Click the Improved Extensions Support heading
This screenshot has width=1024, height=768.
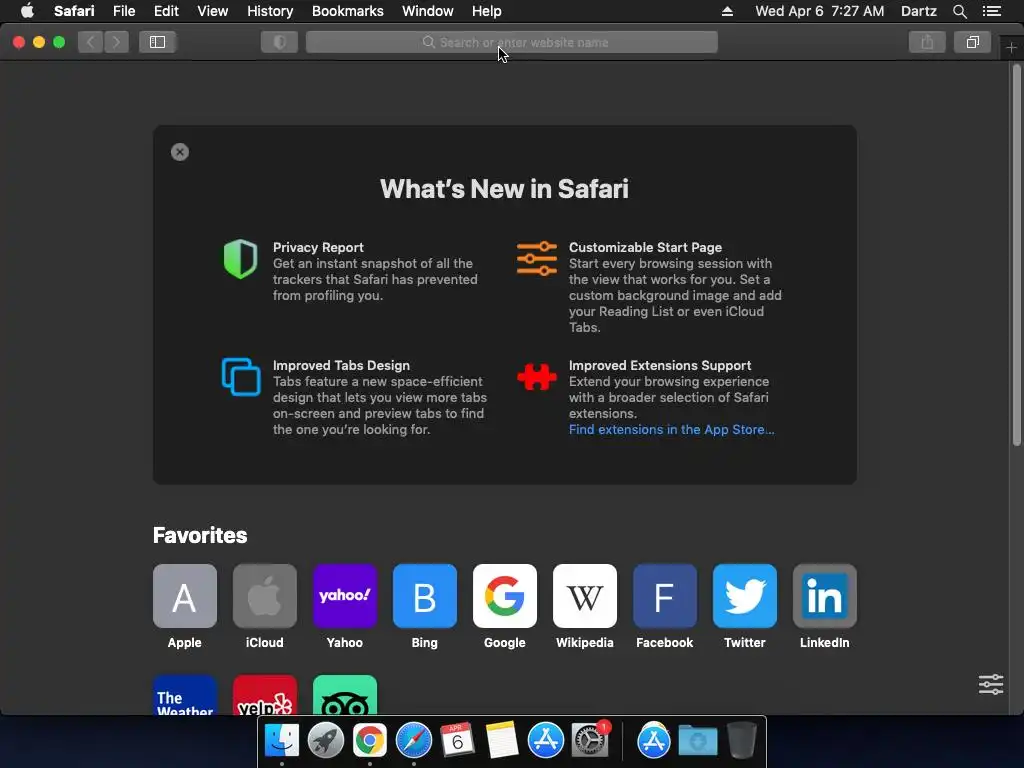click(660, 366)
